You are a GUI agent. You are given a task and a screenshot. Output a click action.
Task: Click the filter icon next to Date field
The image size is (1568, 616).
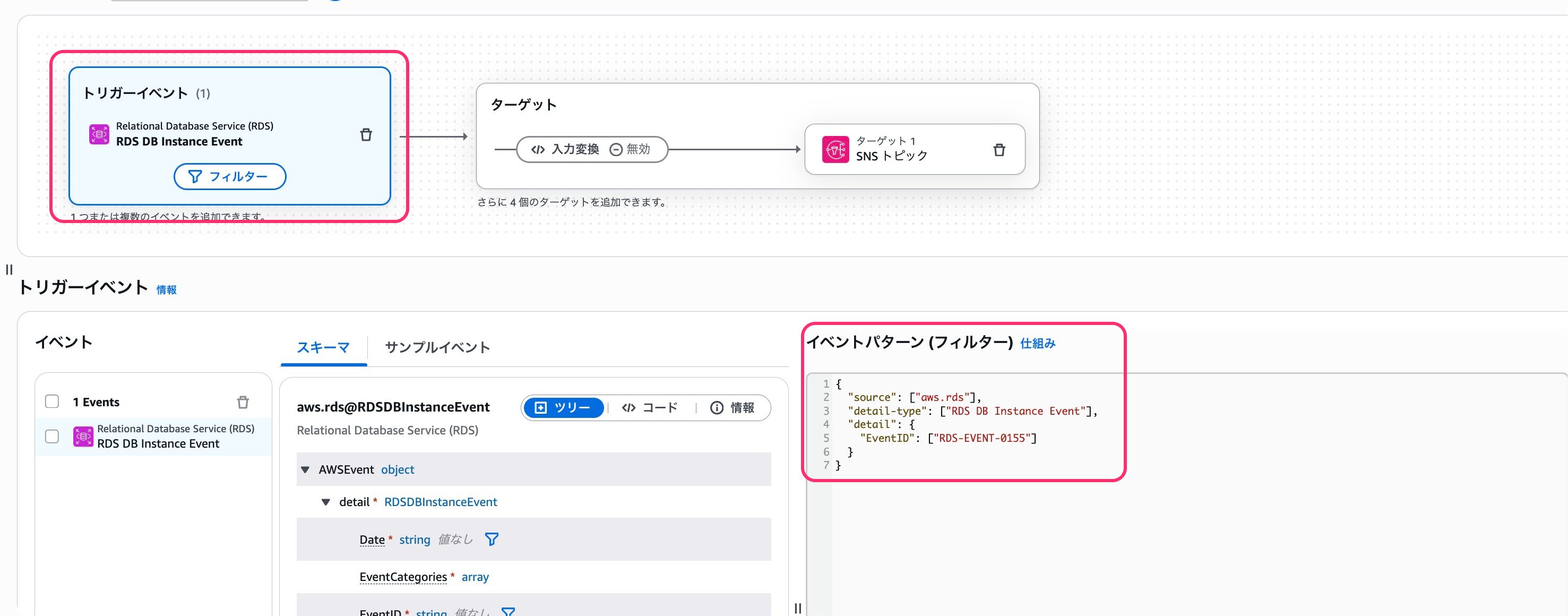[491, 540]
